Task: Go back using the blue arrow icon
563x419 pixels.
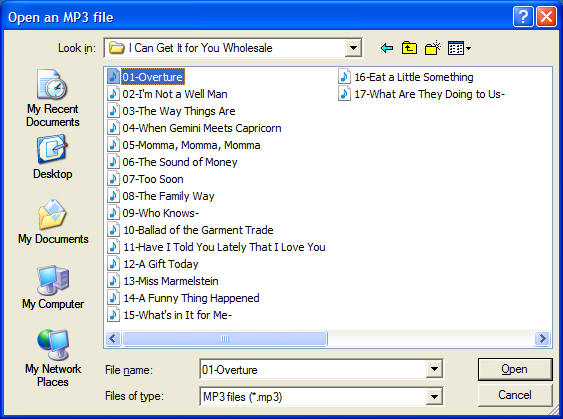Action: [x=387, y=48]
